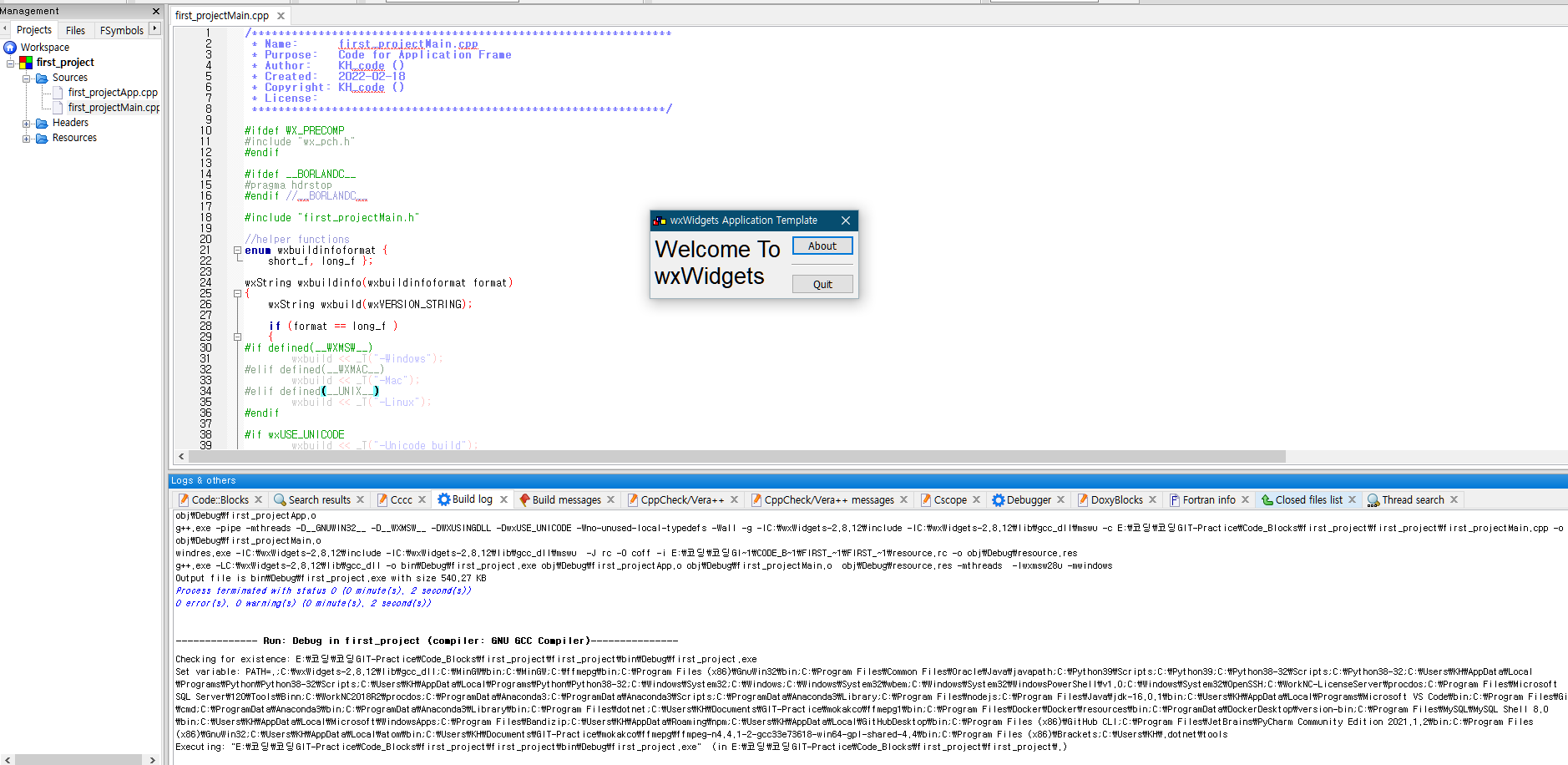Click the DoxyBlocks tab icon

pos(1083,500)
